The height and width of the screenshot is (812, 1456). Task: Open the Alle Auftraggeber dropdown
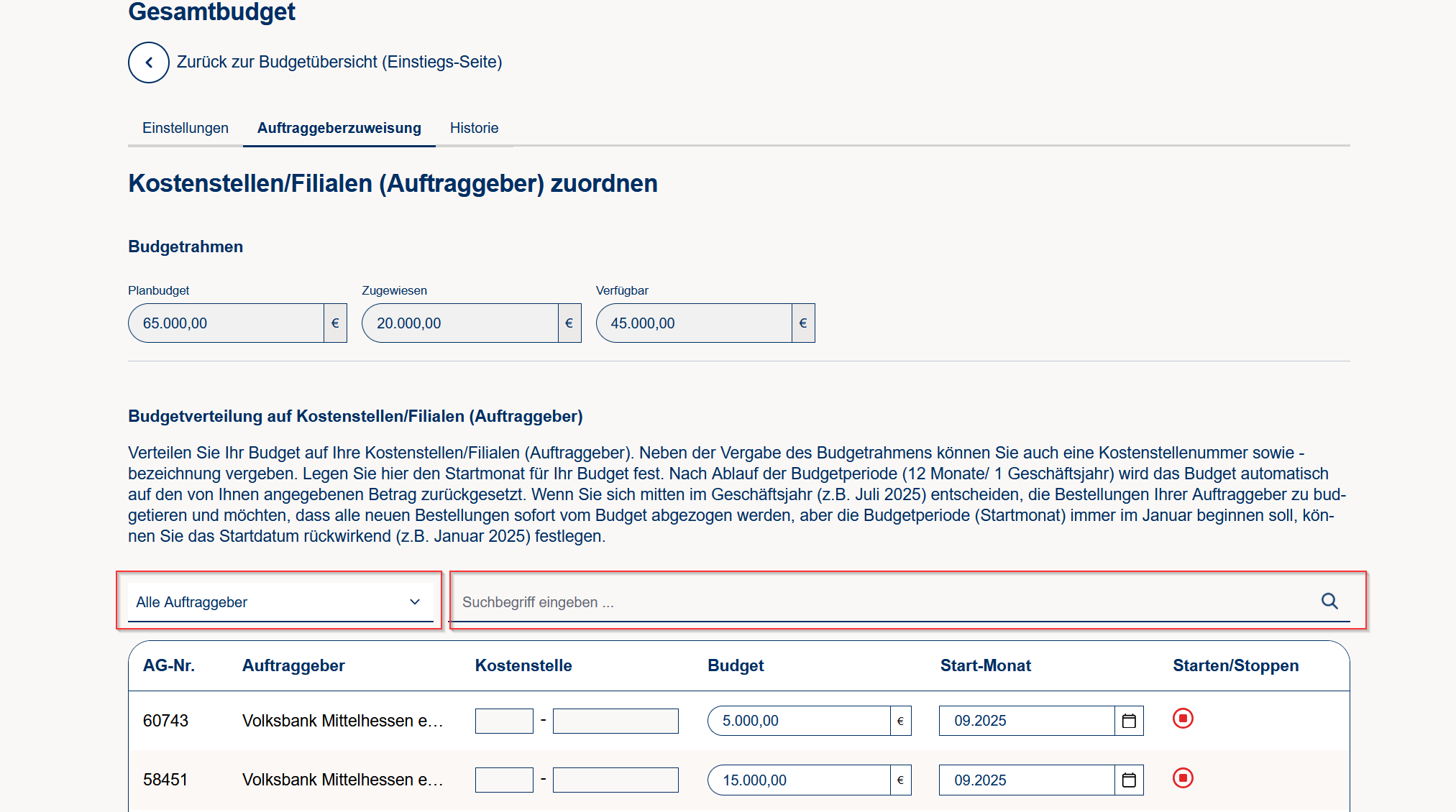click(x=279, y=602)
